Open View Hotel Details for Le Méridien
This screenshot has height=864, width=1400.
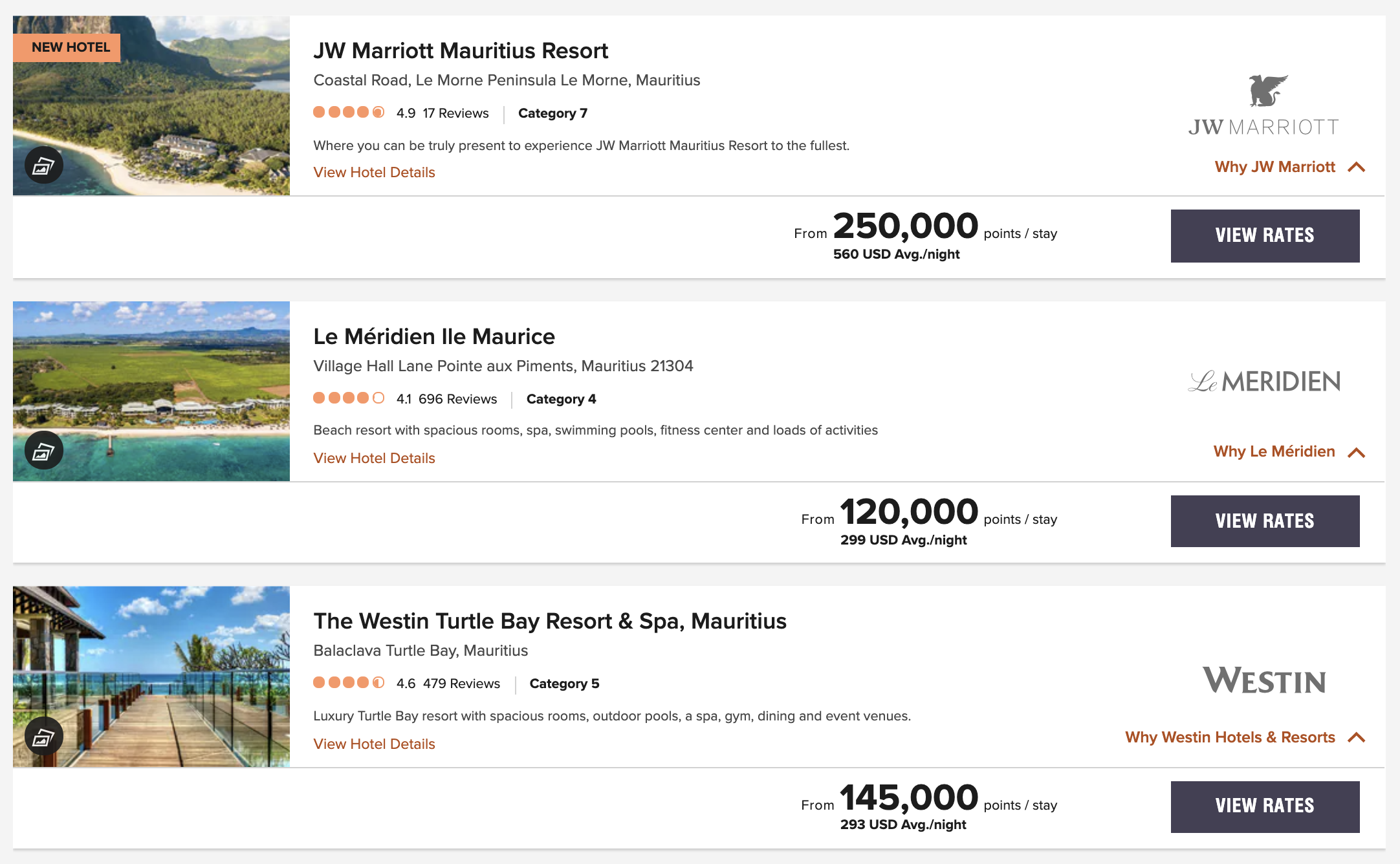[374, 459]
